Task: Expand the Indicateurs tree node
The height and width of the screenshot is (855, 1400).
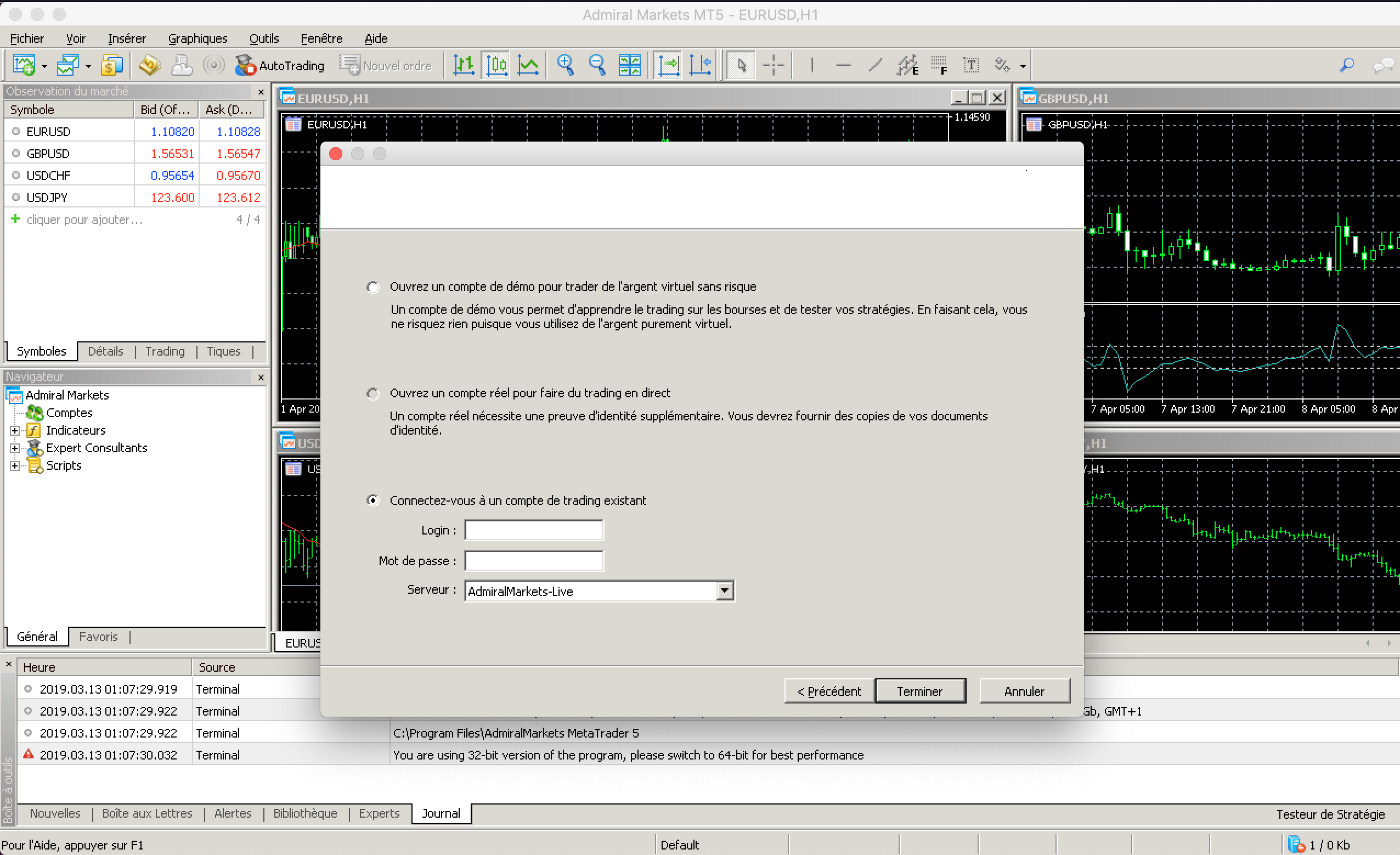Action: (15, 430)
